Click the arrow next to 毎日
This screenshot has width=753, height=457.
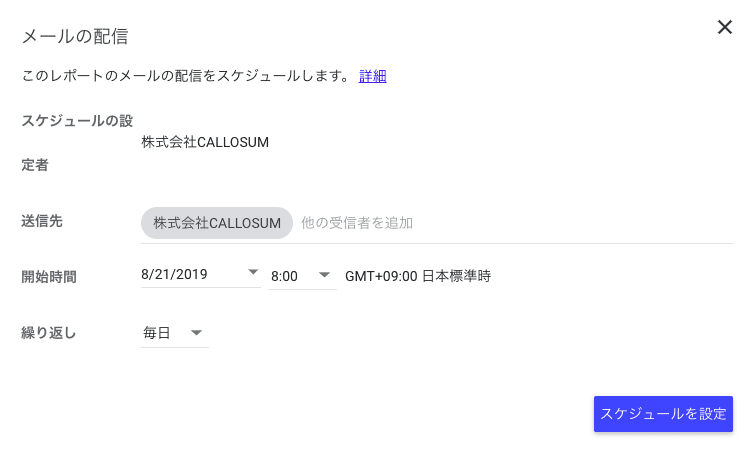click(196, 333)
